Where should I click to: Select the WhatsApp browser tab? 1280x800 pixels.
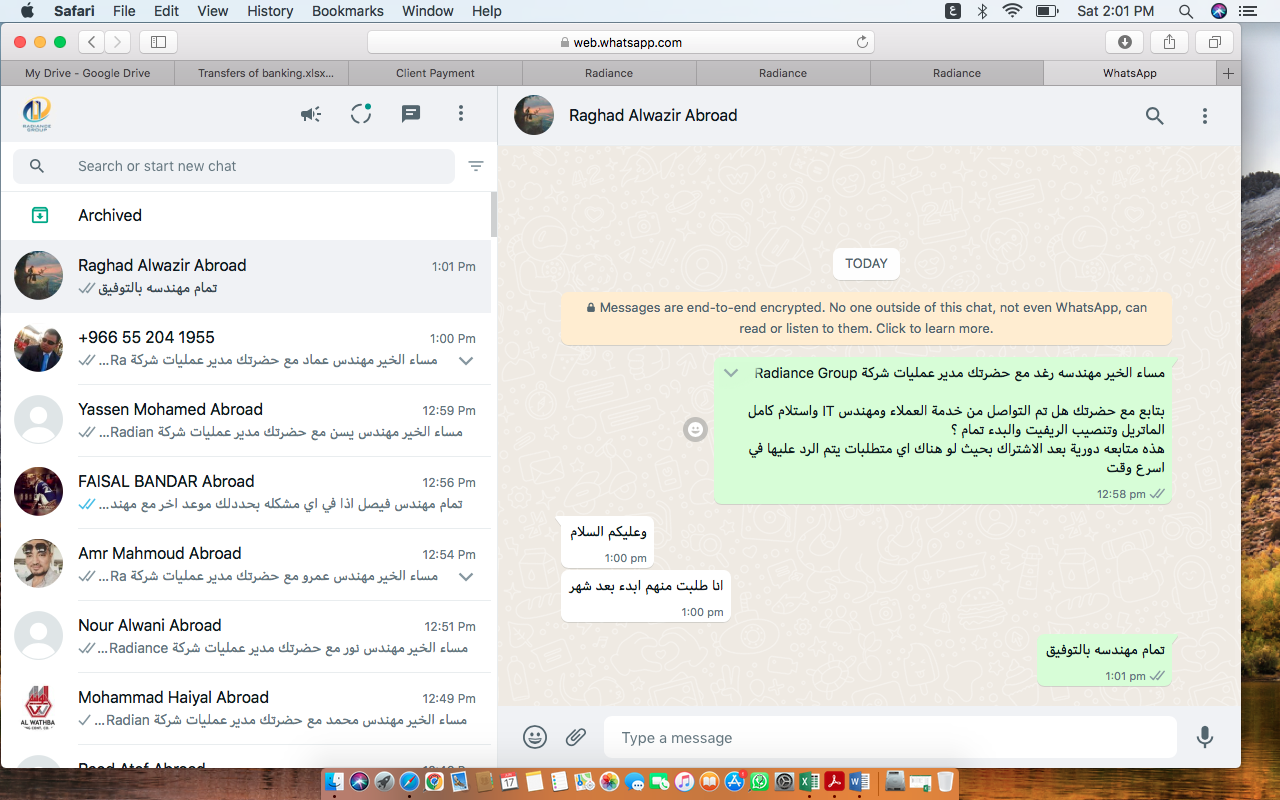coord(1130,73)
